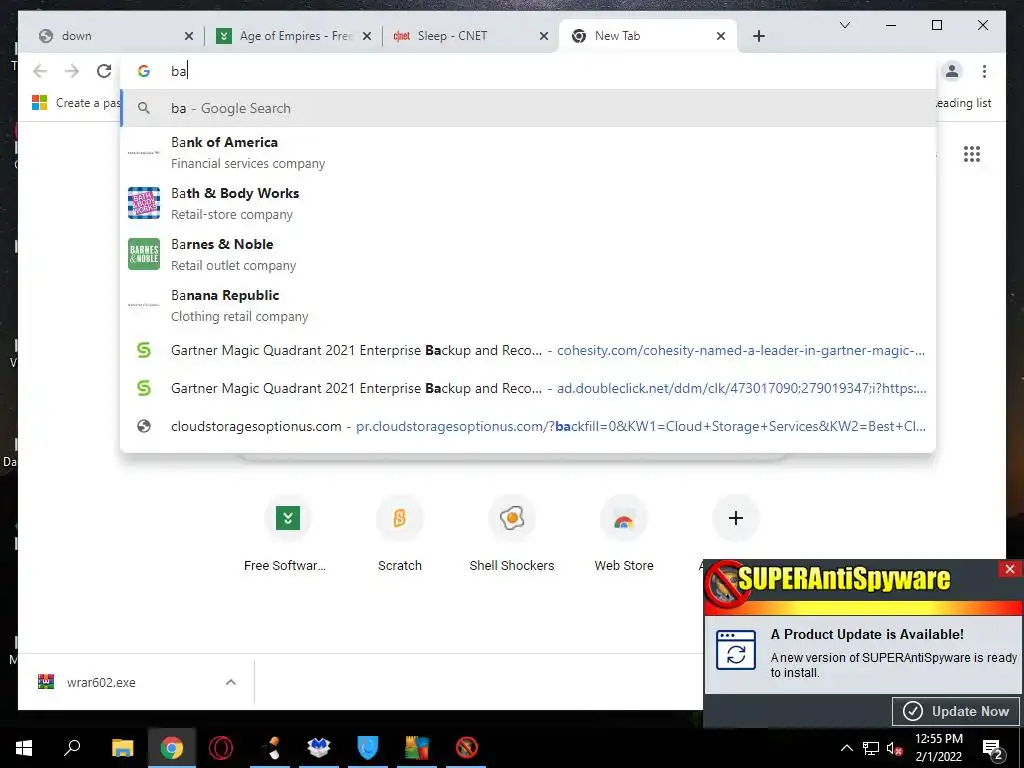The image size is (1024, 768).
Task: Close the Age of Empires tab
Action: (x=367, y=36)
